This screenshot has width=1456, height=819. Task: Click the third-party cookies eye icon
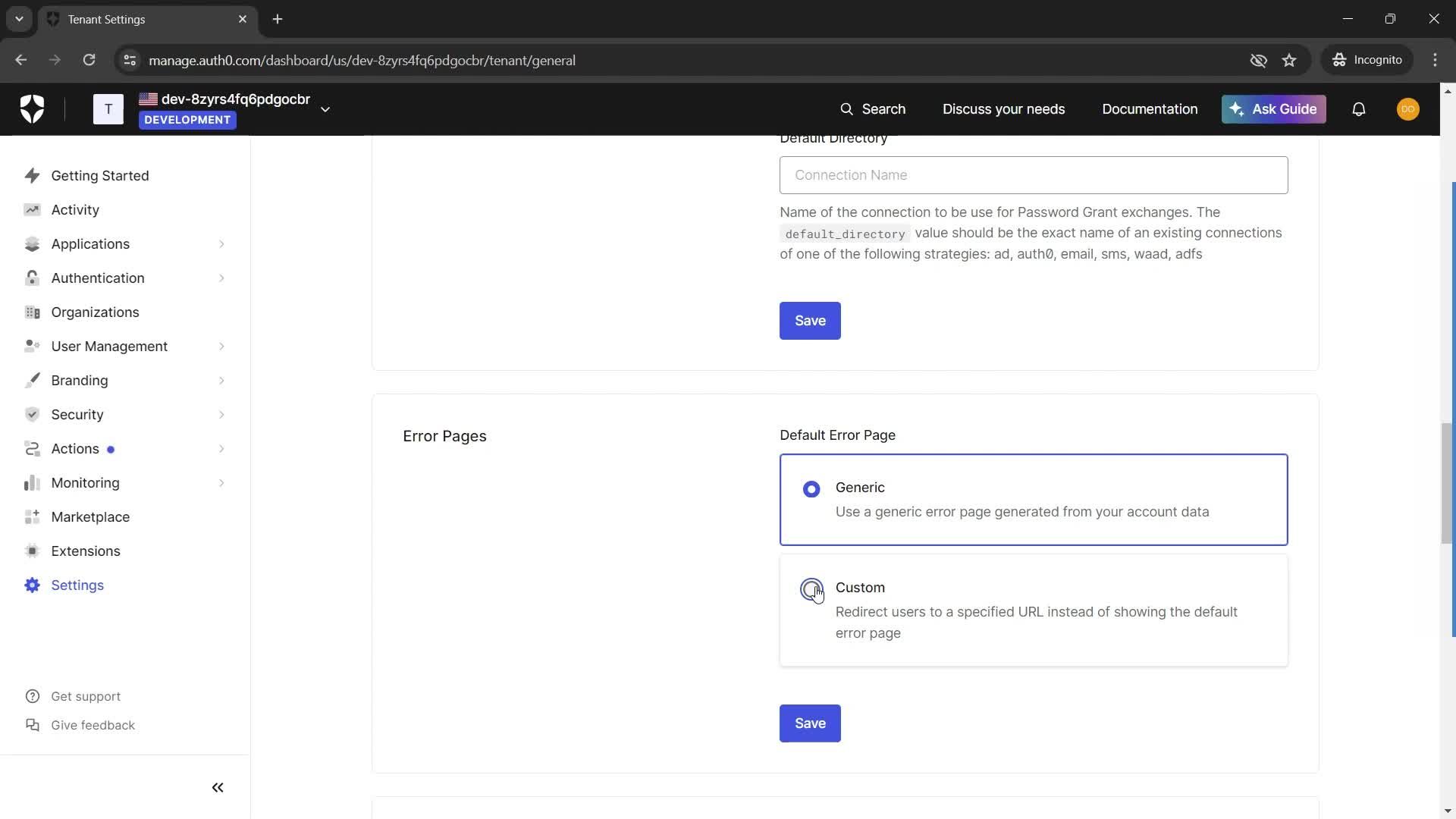[x=1258, y=60]
